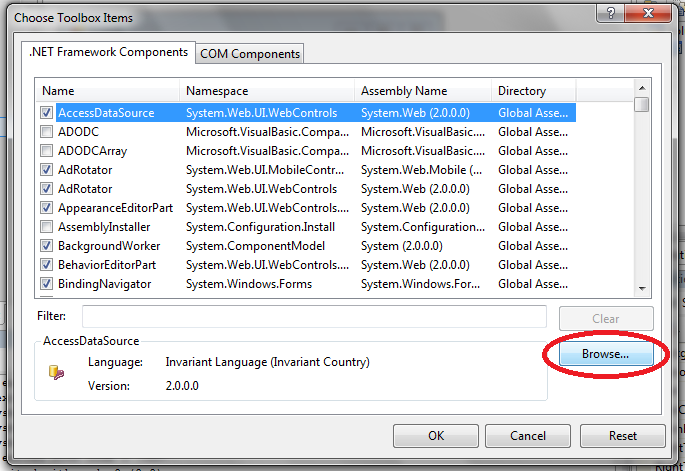Viewport: 685px width, 471px height.
Task: Click the Reset button
Action: pyautogui.click(x=623, y=436)
